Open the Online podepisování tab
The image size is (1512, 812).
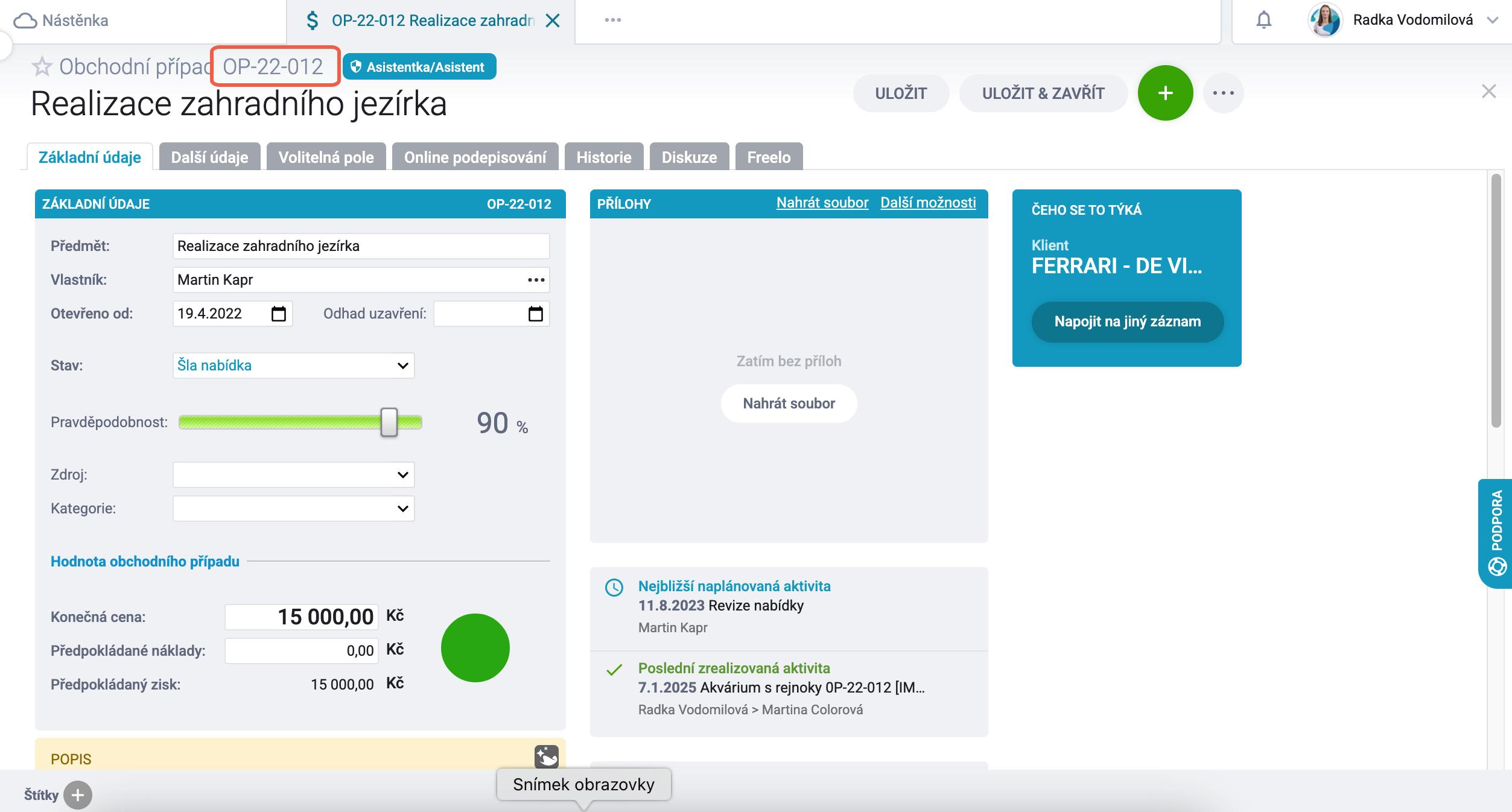point(475,157)
